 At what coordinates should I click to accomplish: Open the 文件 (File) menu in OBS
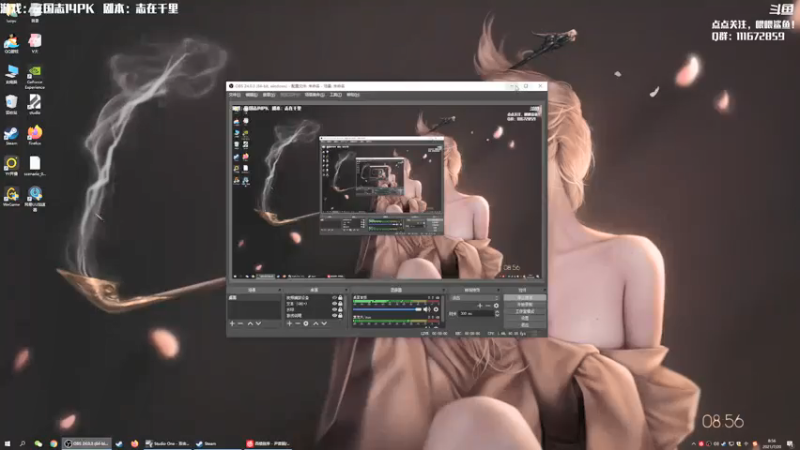coord(234,95)
